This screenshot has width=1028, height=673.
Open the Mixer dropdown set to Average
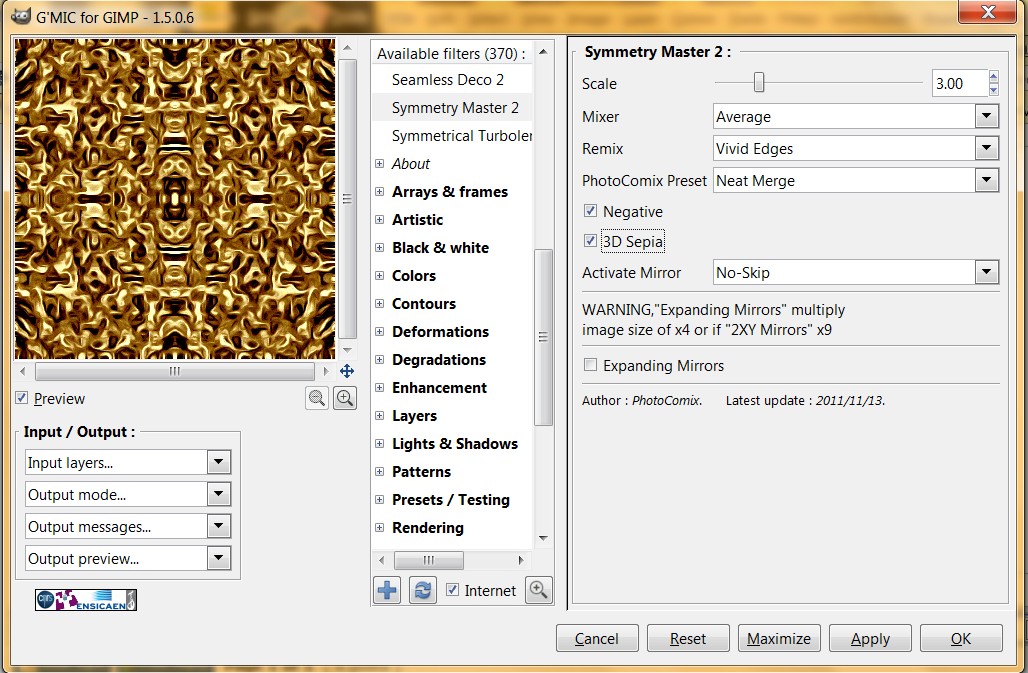click(856, 117)
